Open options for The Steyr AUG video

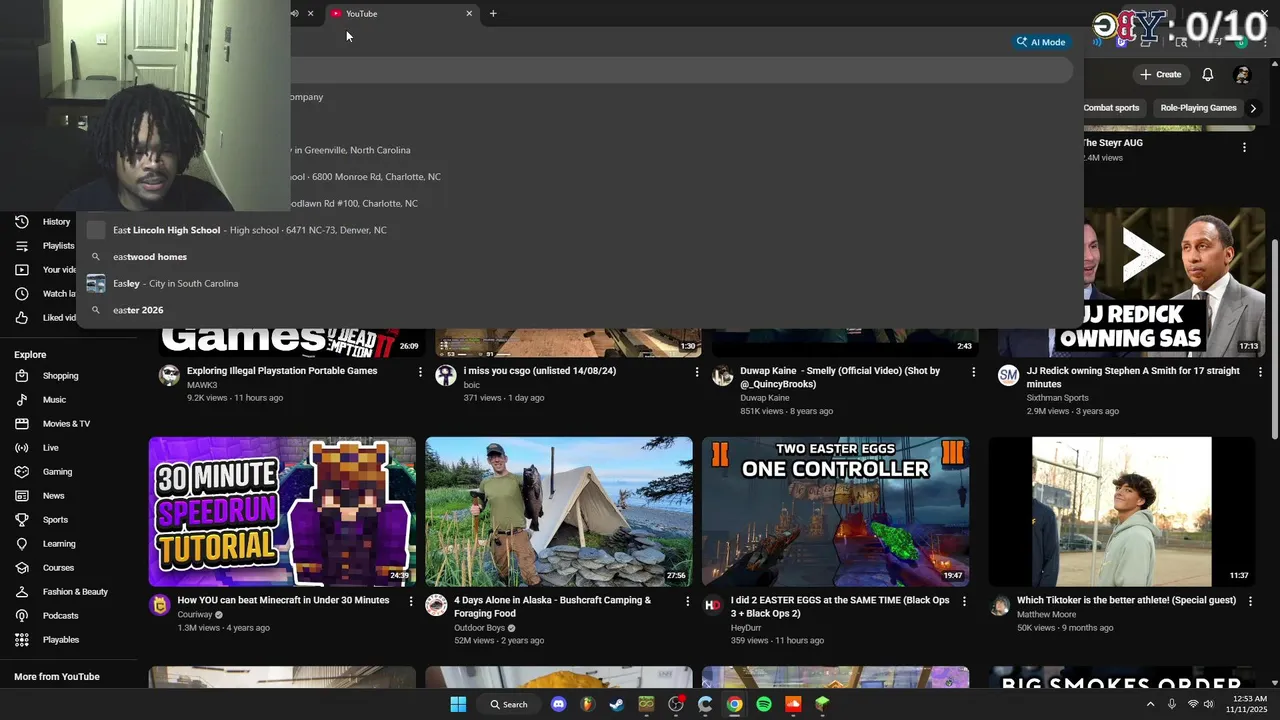pos(1244,147)
